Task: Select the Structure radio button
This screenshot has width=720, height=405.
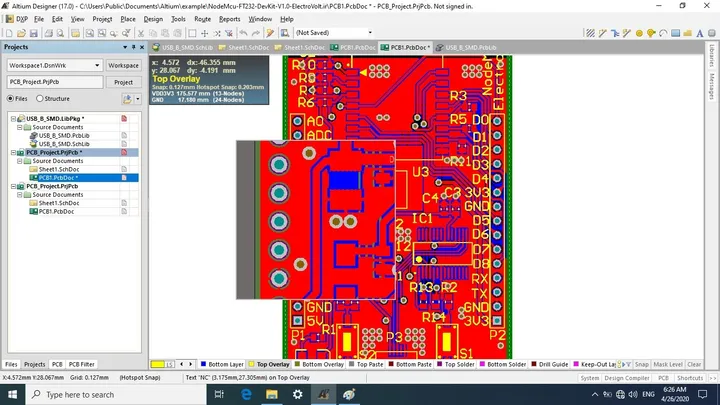Action: pos(39,98)
